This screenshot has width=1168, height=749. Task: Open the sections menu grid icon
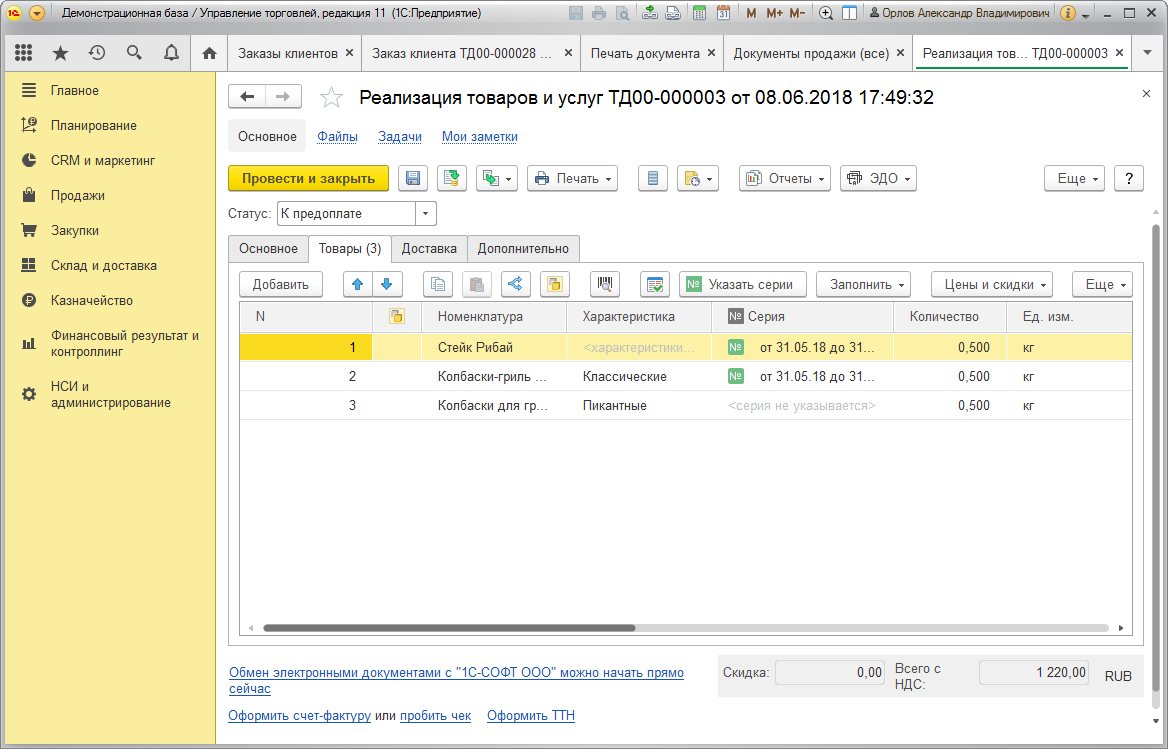click(x=24, y=53)
